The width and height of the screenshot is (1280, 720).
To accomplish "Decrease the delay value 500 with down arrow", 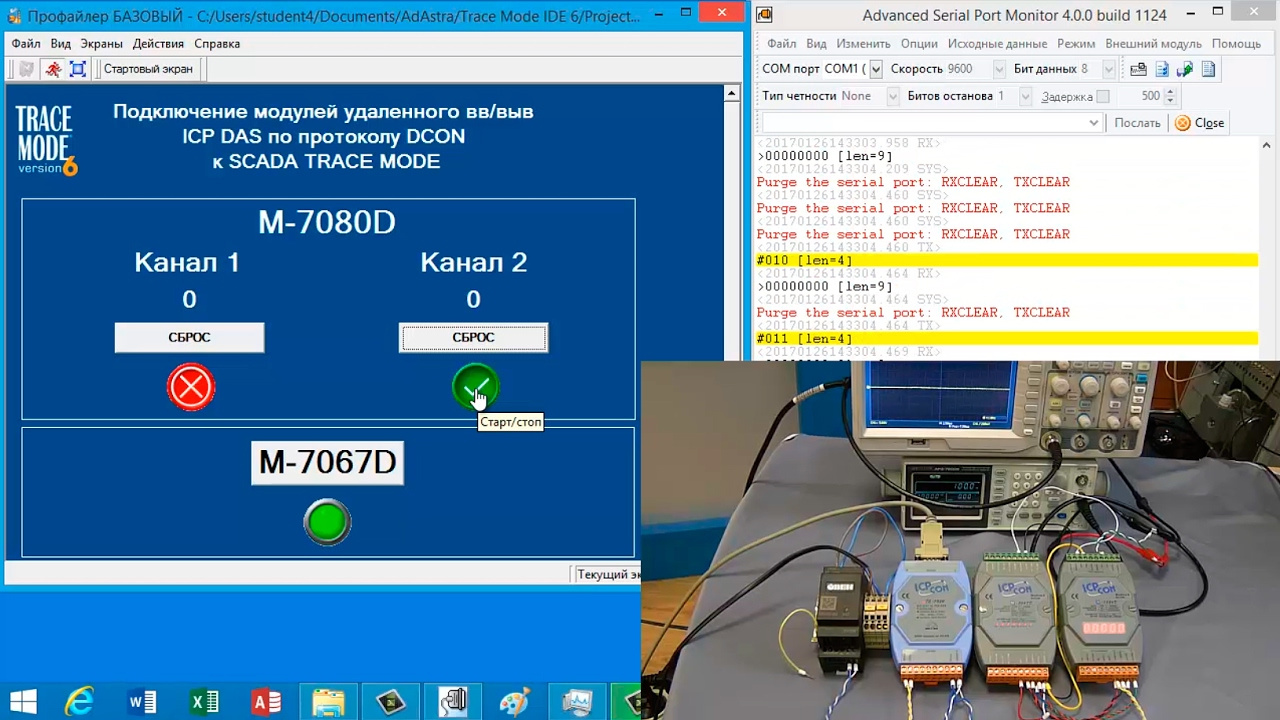I will coord(1169,101).
